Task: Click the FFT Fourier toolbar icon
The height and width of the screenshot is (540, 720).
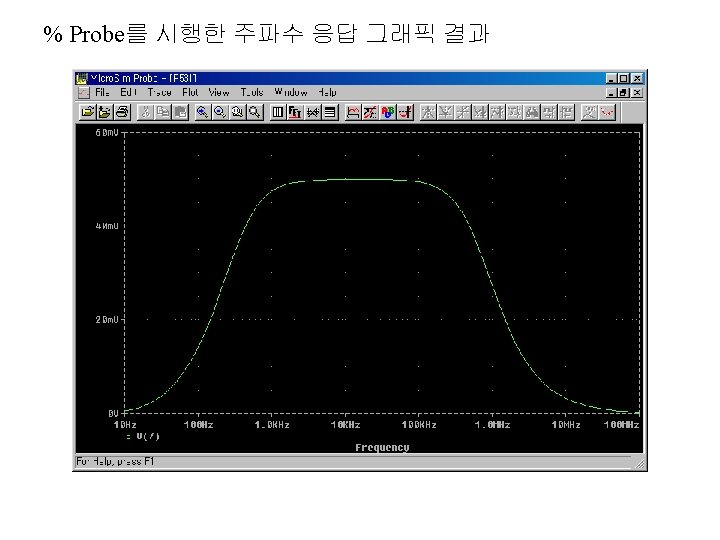Action: (295, 112)
